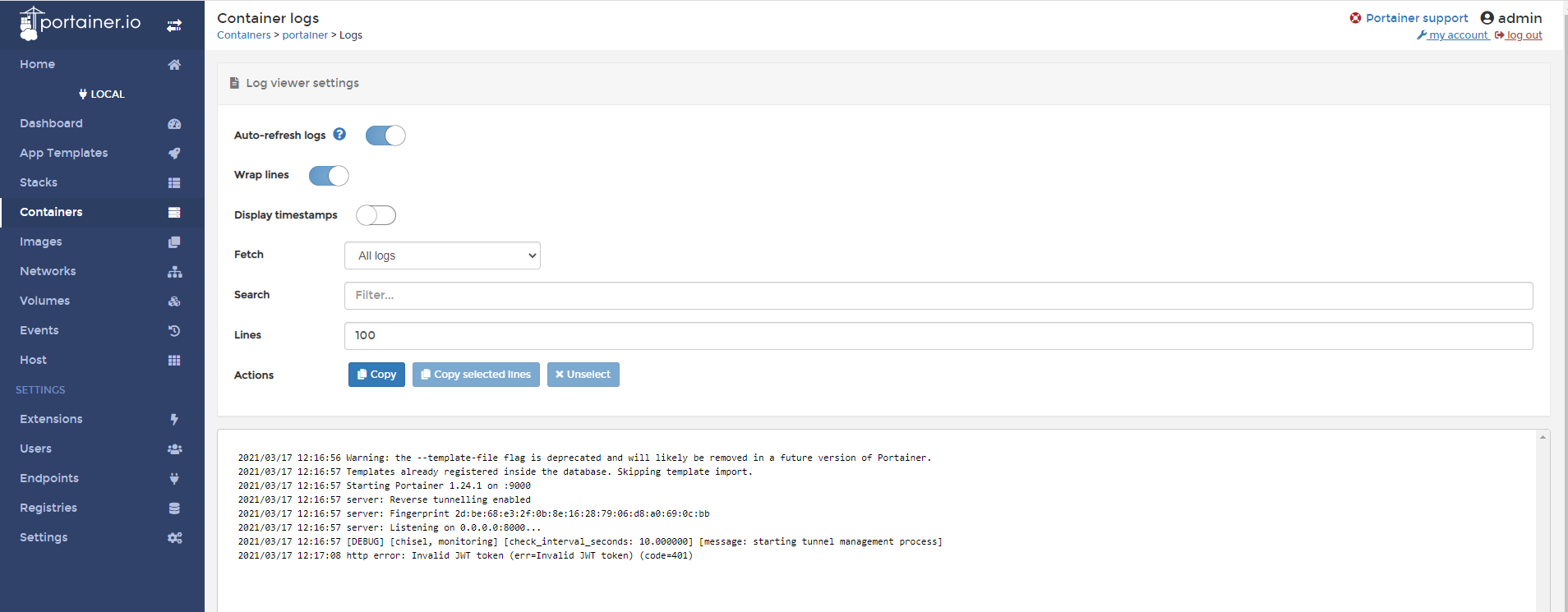Select the 'Reverse tunnelling enabled' log line

click(385, 499)
